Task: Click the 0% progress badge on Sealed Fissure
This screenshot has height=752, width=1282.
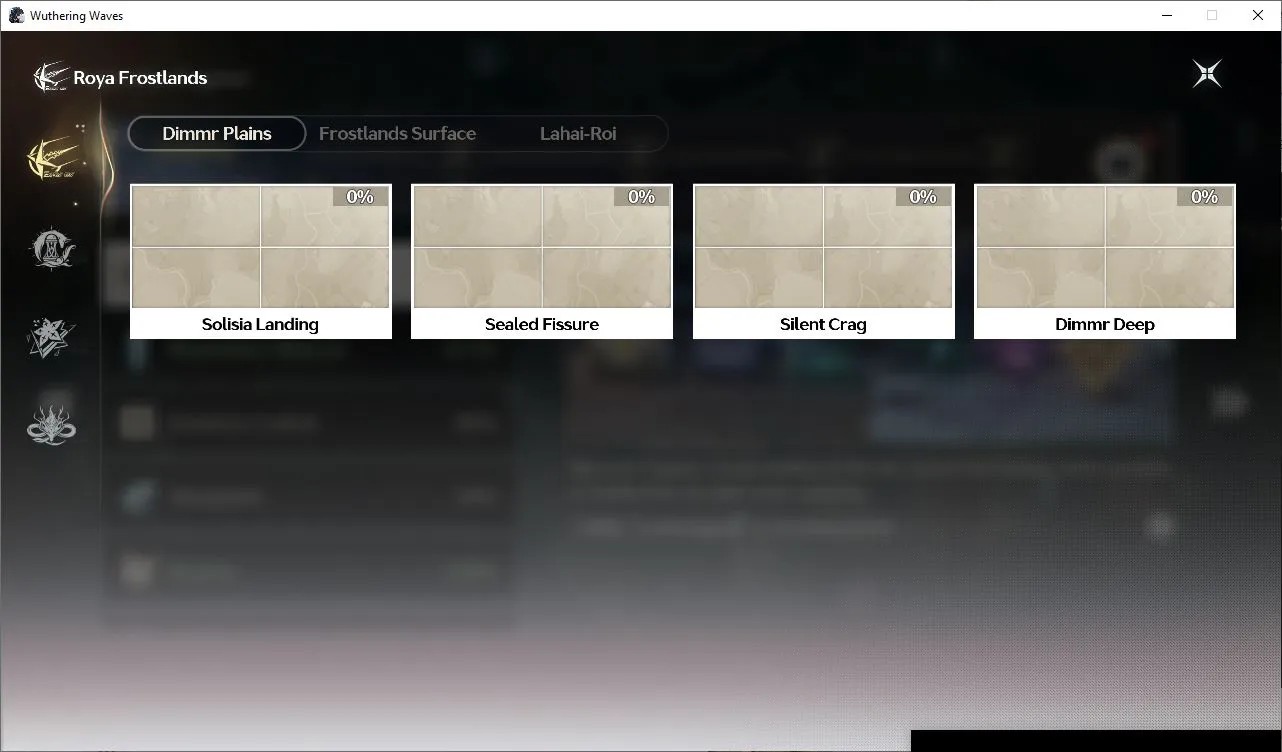Action: point(642,197)
